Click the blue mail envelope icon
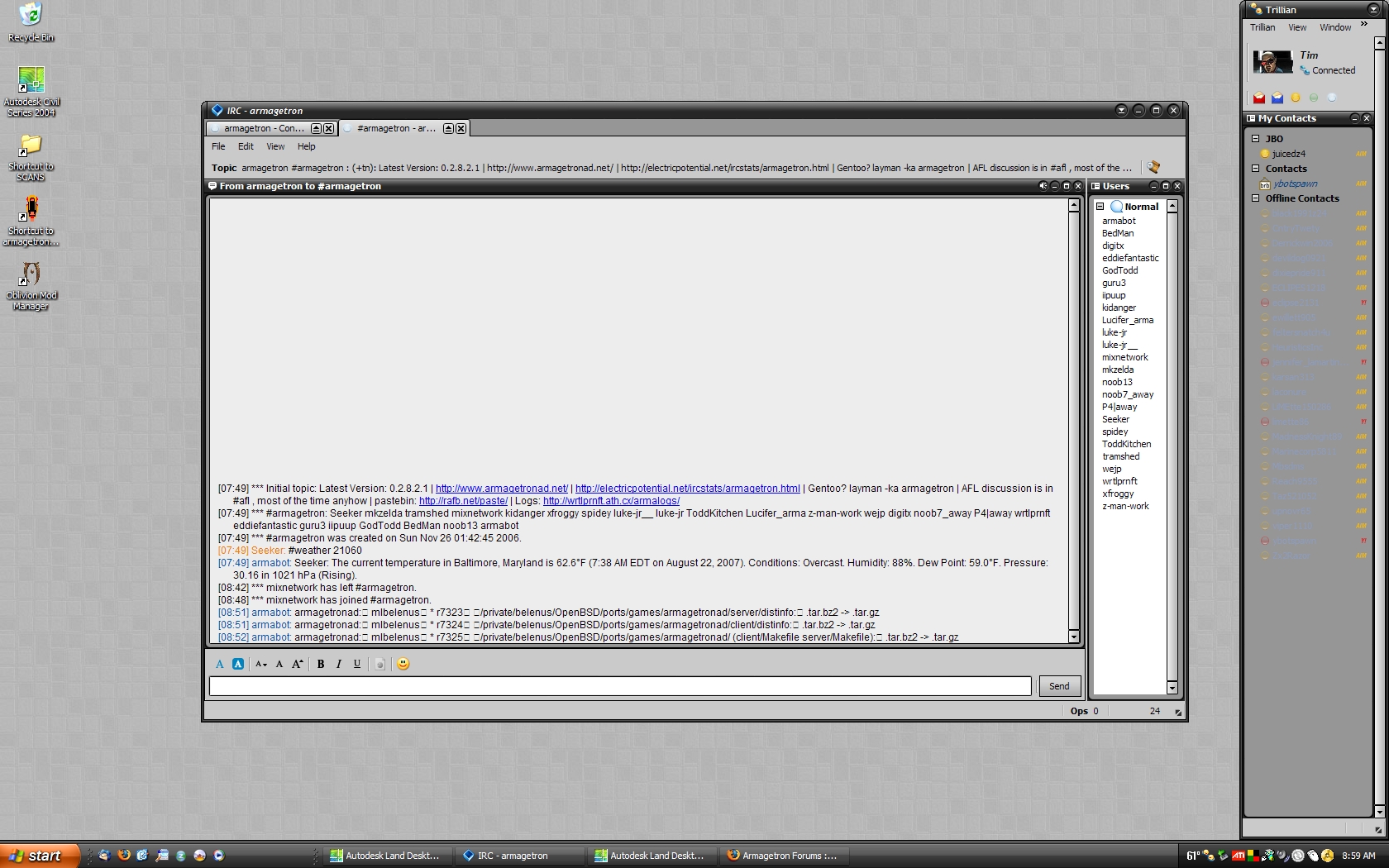Viewport: 1389px width, 868px height. click(1277, 98)
